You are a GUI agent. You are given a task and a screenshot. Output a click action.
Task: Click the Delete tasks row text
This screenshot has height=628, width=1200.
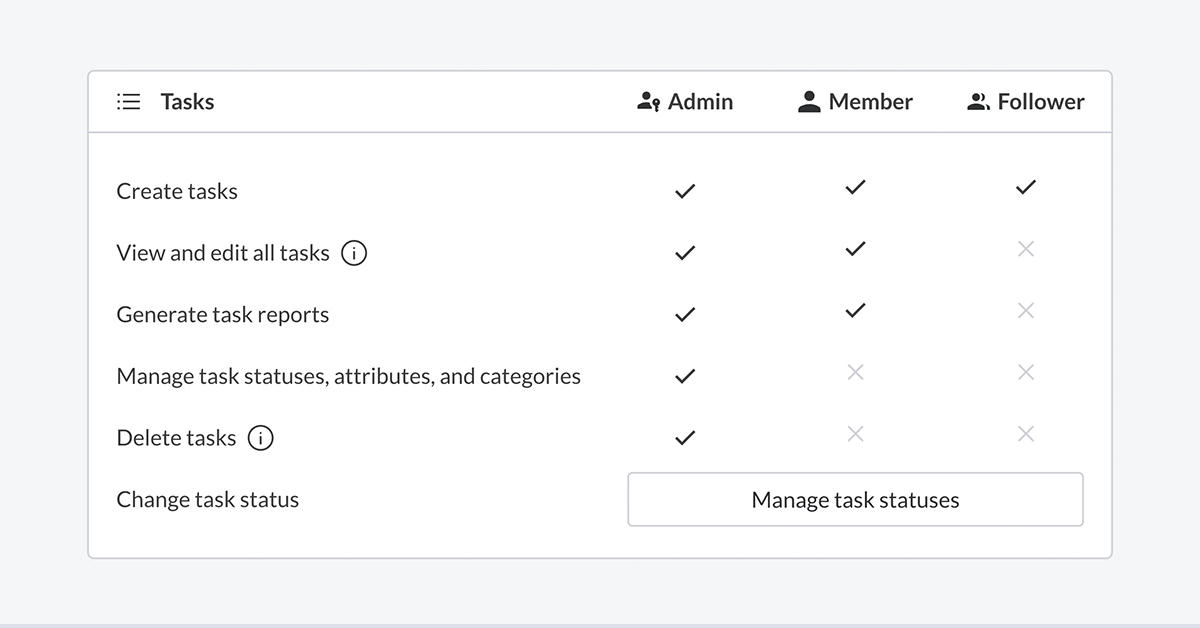[x=177, y=437]
